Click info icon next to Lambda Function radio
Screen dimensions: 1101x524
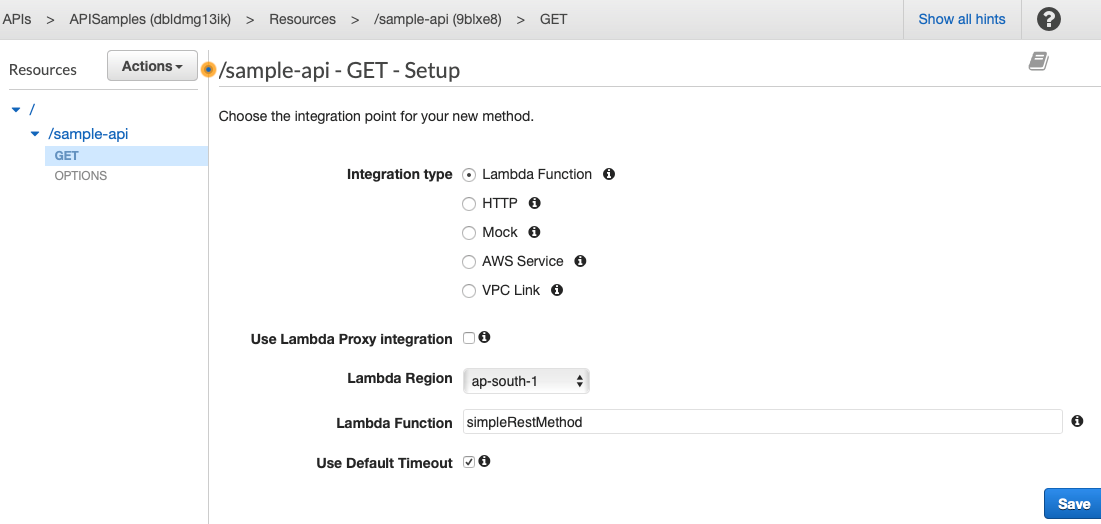pos(609,174)
